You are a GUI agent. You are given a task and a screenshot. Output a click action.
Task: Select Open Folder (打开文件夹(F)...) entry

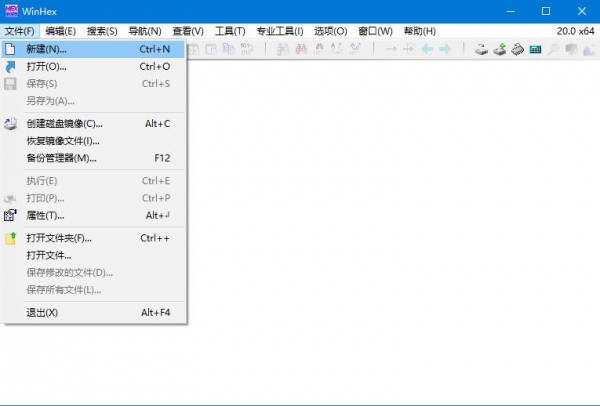pos(93,238)
